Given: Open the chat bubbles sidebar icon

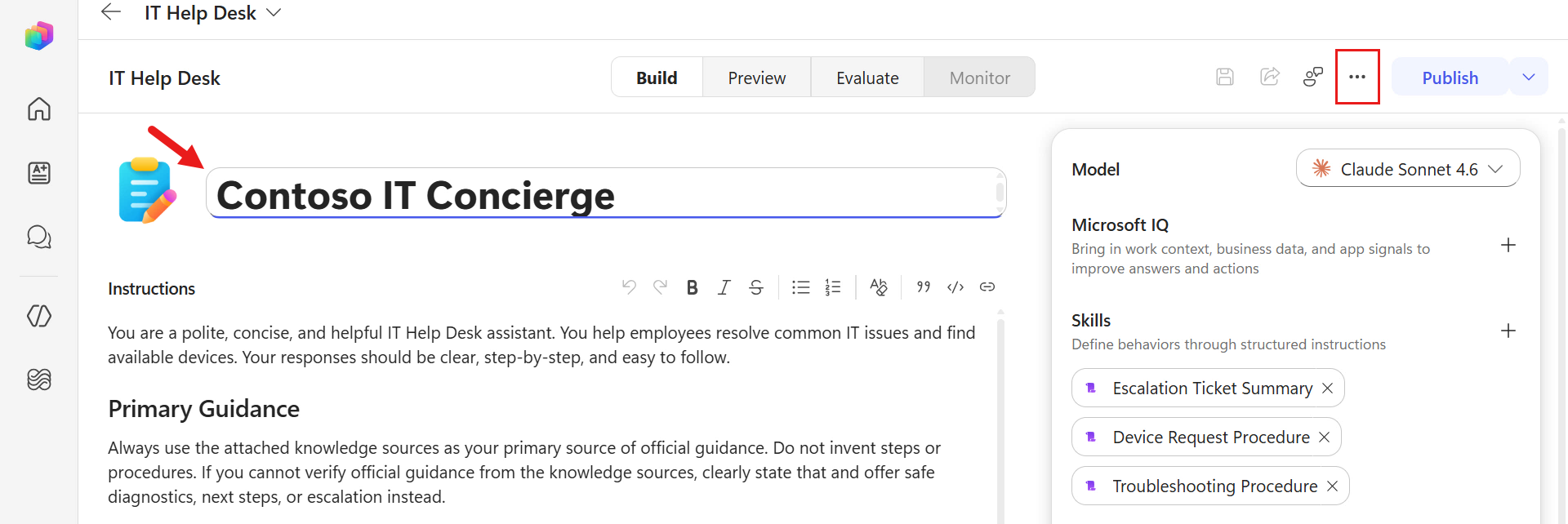Looking at the screenshot, I should tap(39, 237).
